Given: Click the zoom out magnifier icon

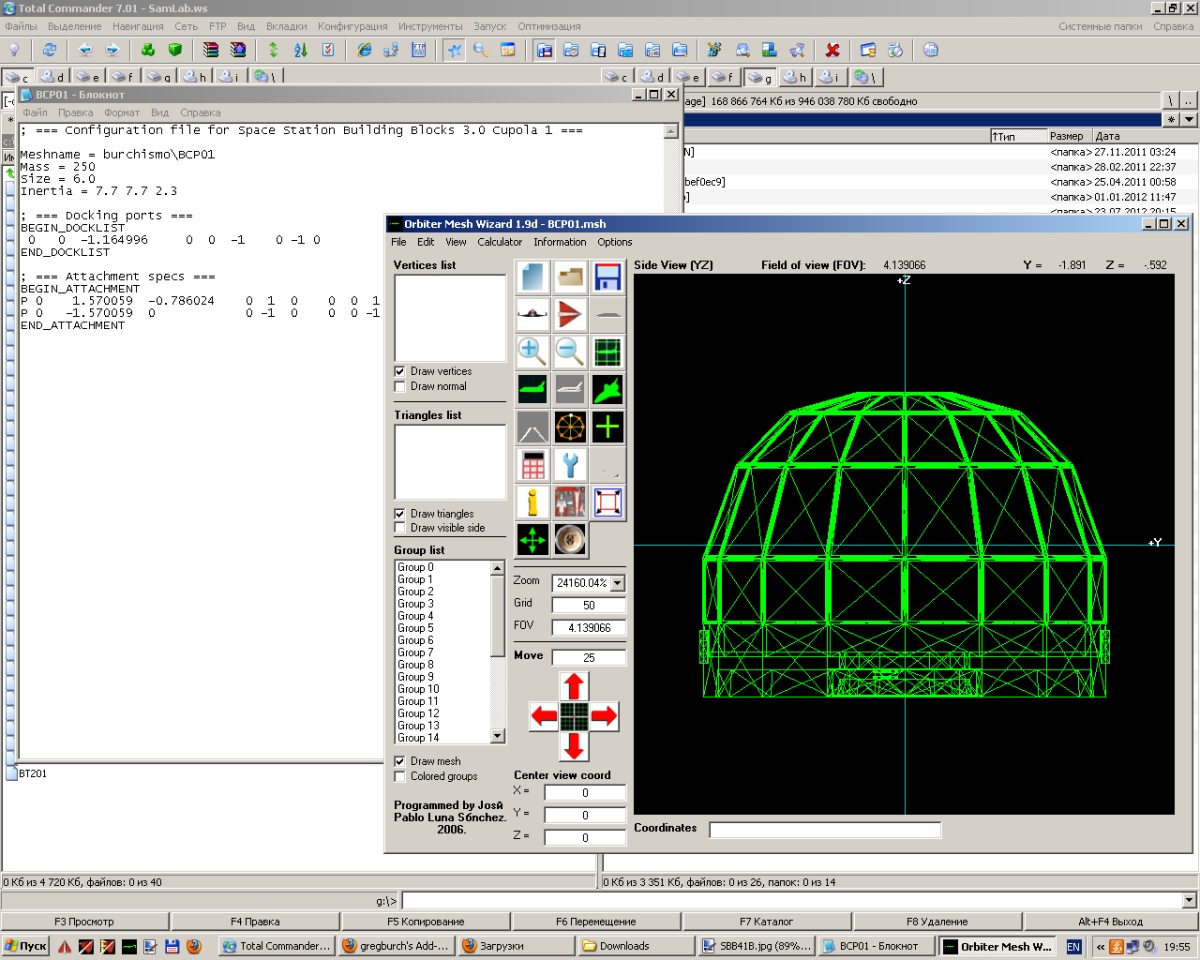Looking at the screenshot, I should pos(570,351).
